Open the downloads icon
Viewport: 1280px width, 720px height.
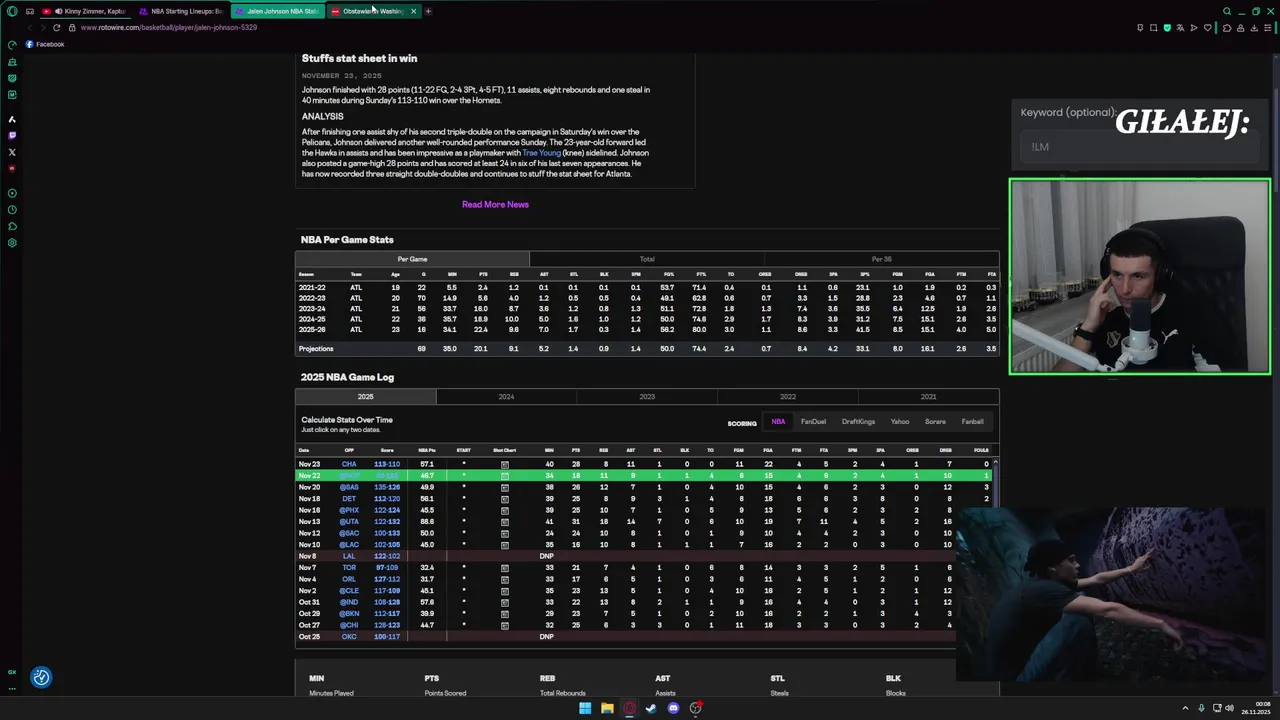click(x=1254, y=27)
